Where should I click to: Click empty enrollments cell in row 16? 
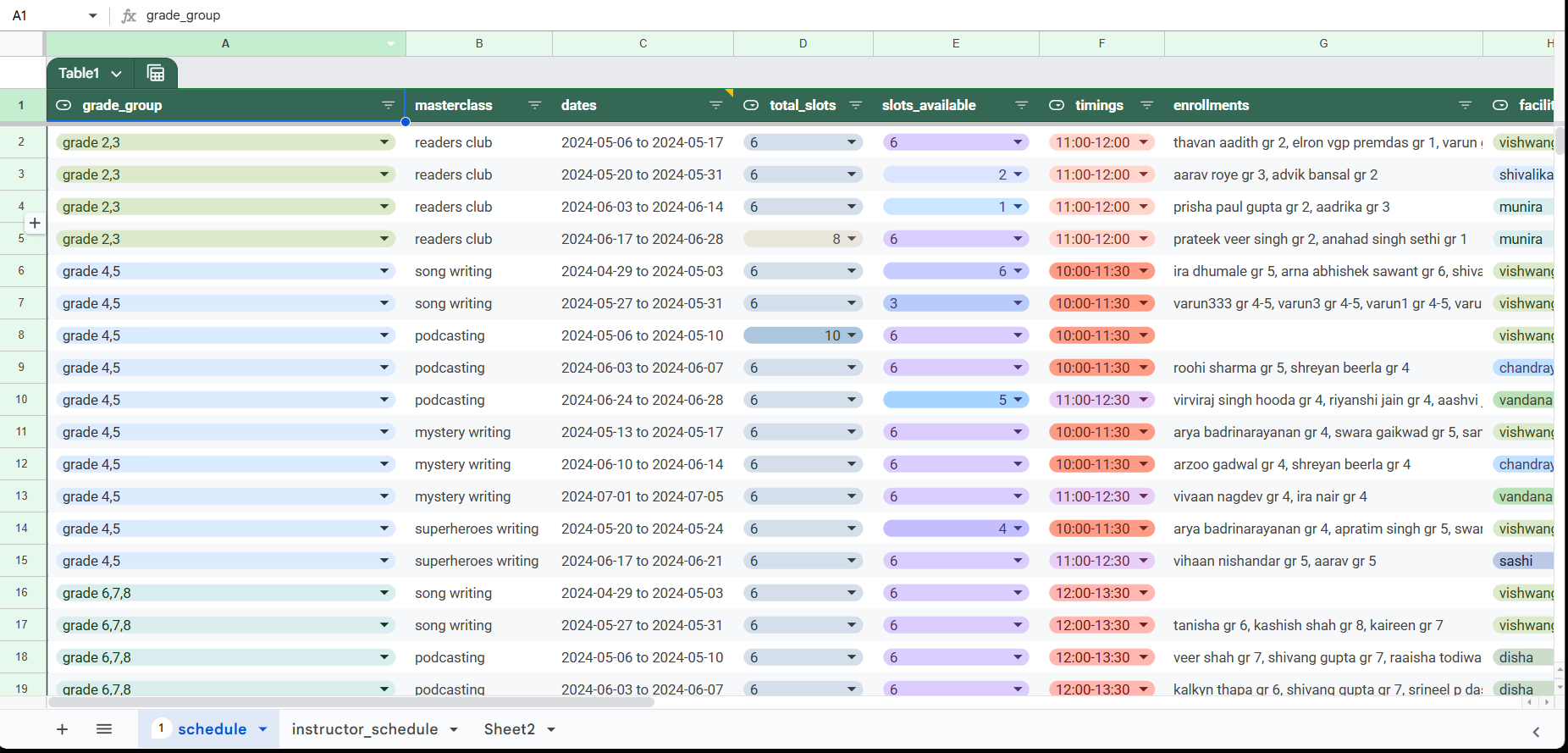(1323, 593)
